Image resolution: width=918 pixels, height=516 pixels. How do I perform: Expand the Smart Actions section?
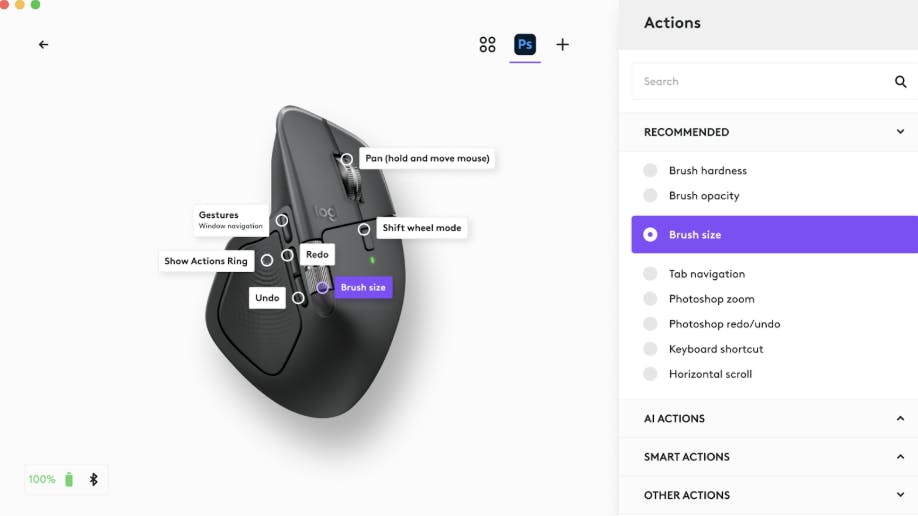tap(900, 457)
